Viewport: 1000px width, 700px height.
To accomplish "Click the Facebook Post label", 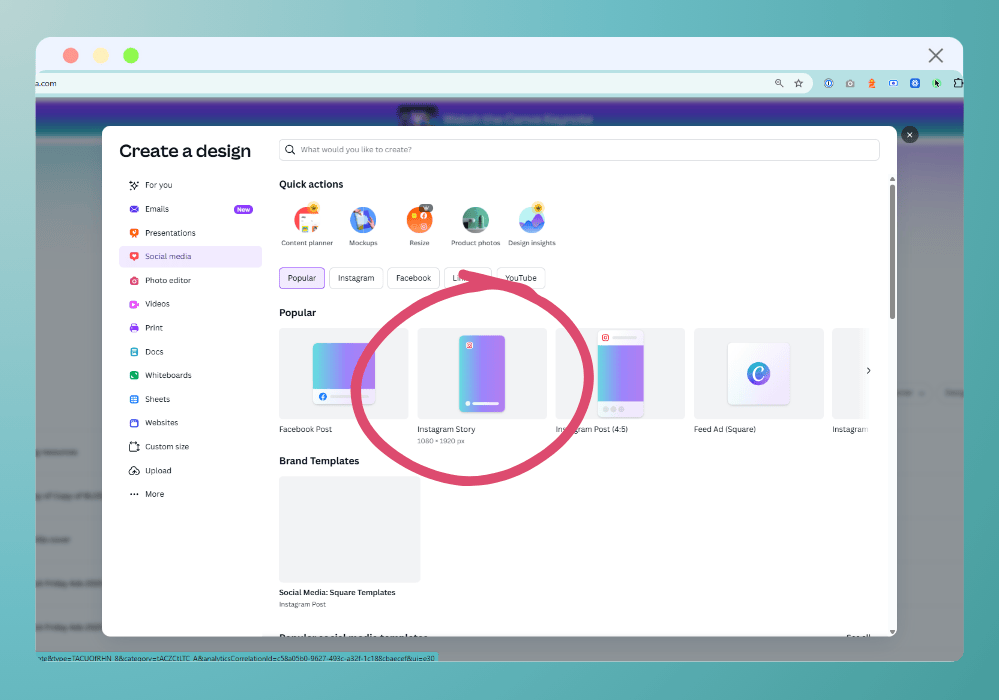I will click(305, 429).
